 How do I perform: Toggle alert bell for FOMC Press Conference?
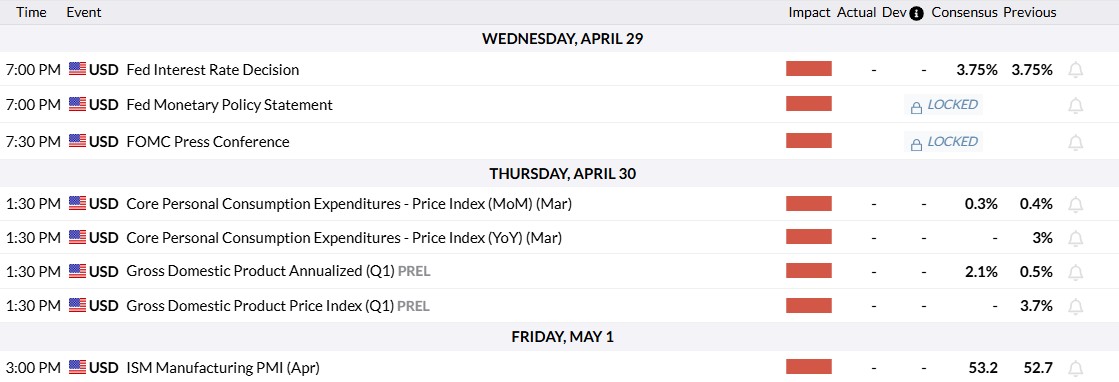point(1075,142)
